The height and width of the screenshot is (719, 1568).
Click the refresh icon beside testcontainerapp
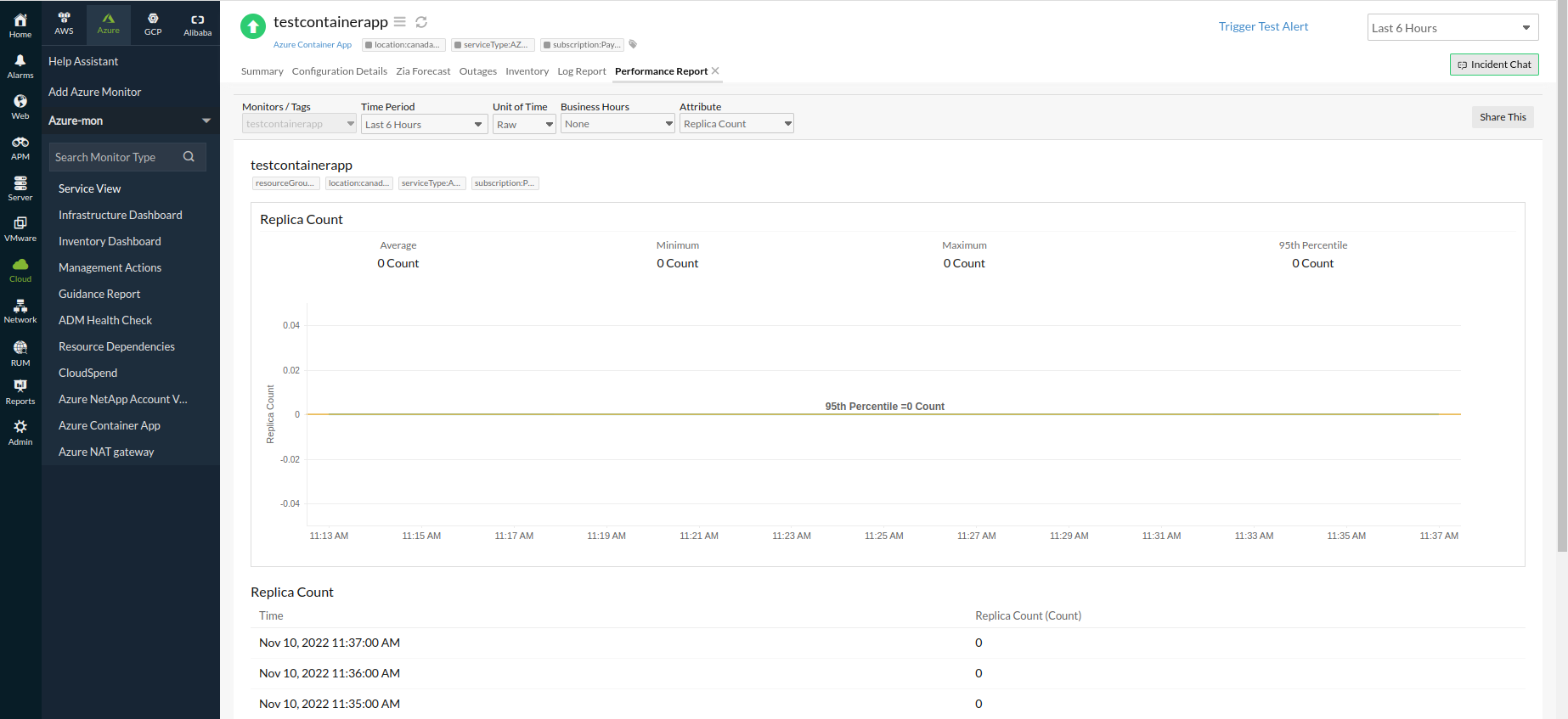(x=421, y=22)
